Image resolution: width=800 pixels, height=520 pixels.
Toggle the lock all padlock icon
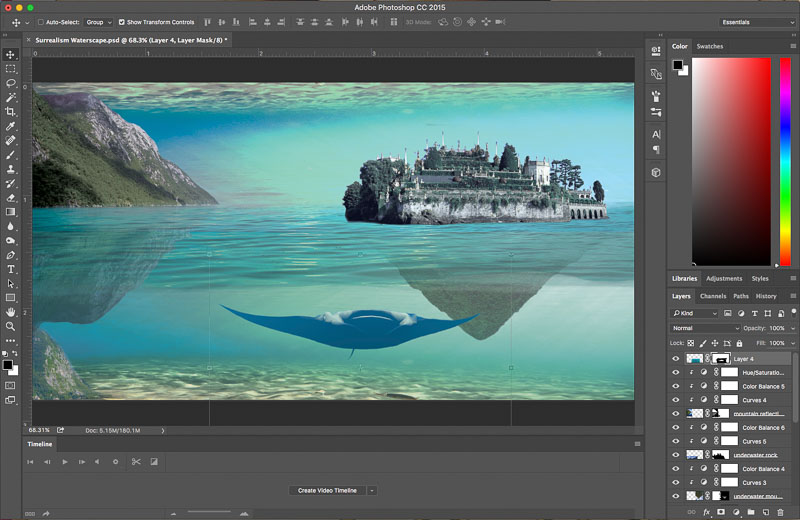[x=739, y=343]
